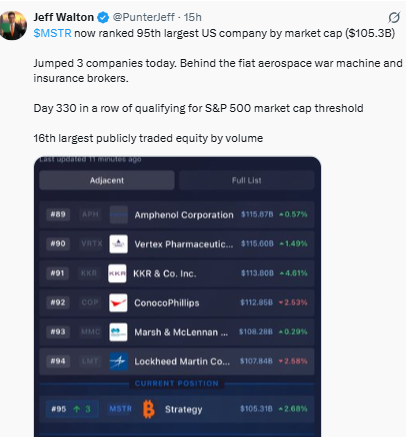
Task: Switch to the Full List tab
Action: point(246,180)
